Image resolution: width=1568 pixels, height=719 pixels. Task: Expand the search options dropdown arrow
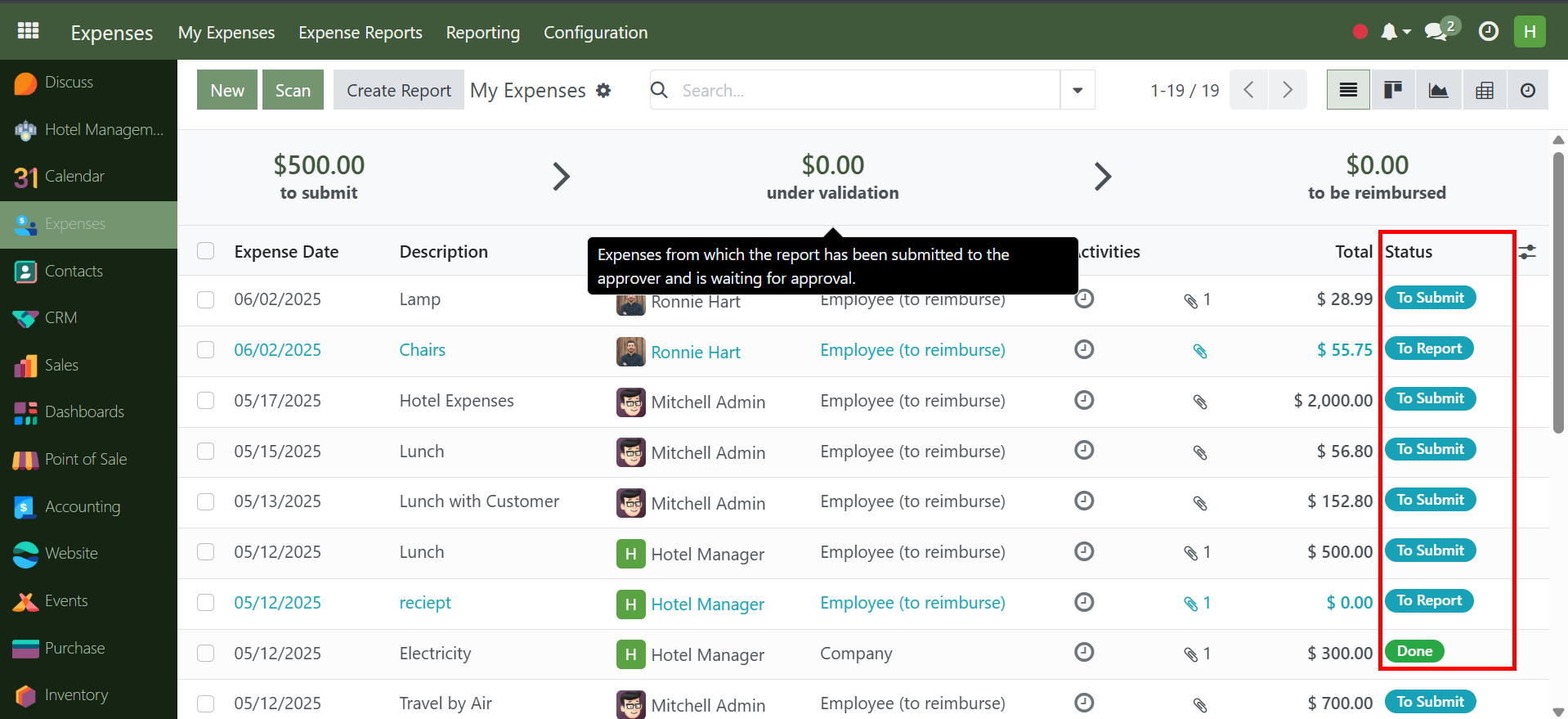1077,90
